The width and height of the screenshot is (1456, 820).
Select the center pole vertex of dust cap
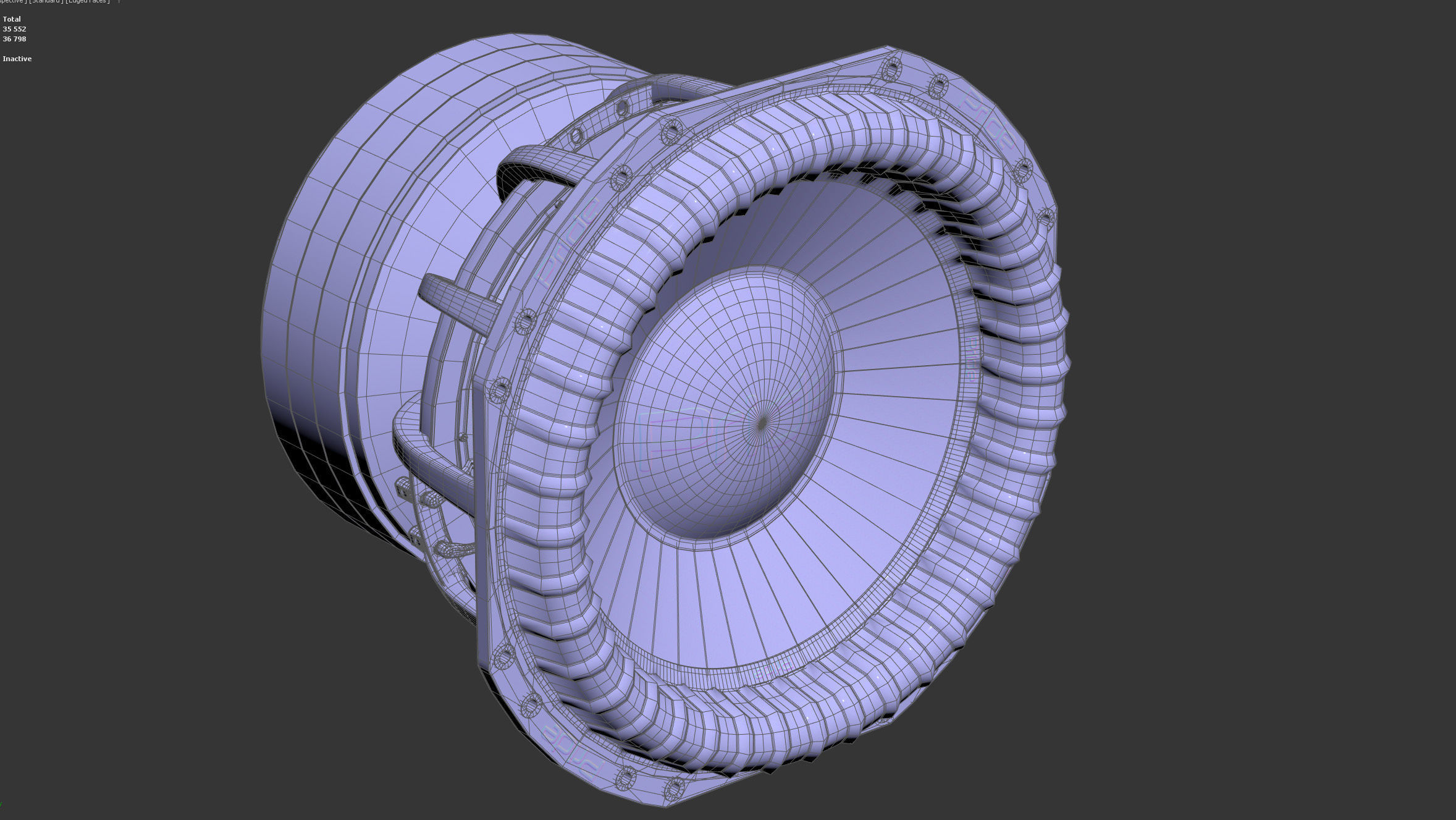point(763,423)
